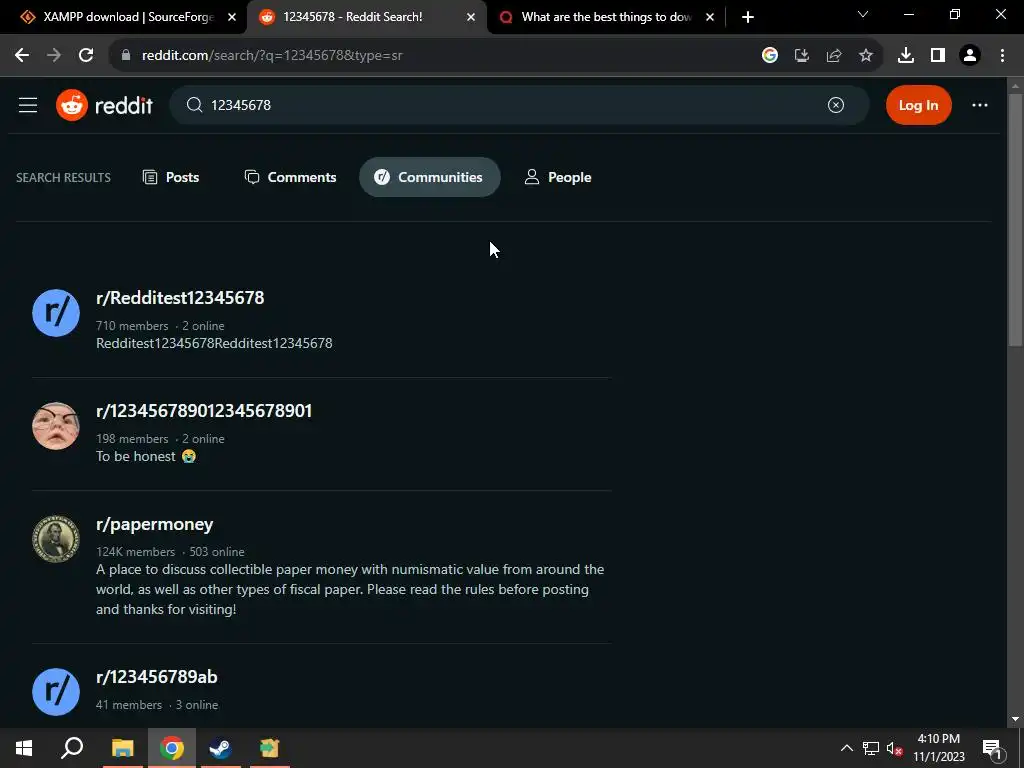The height and width of the screenshot is (768, 1024).
Task: Open the r/papermoney community link
Action: click(x=155, y=524)
